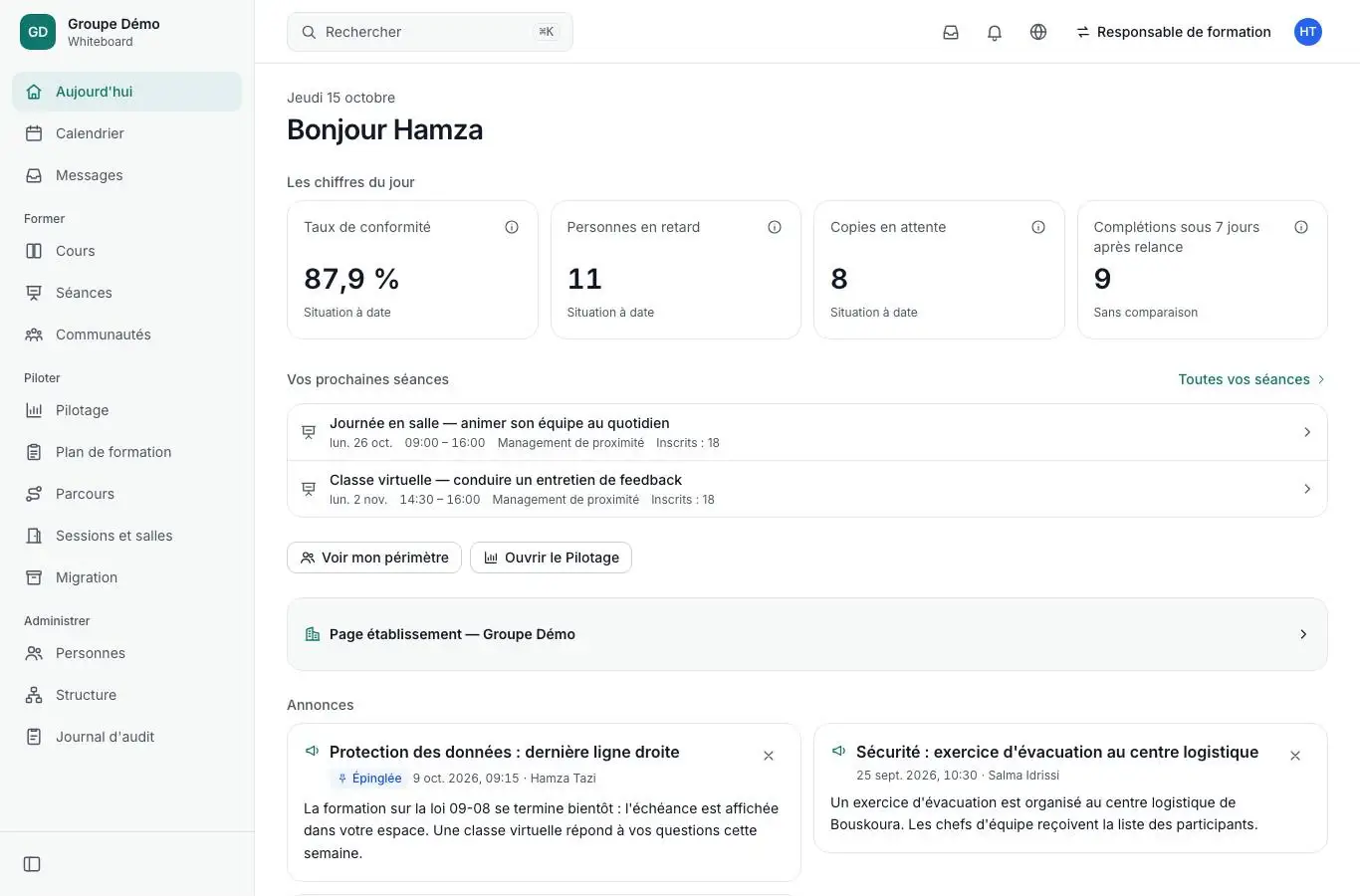
Task: Dismiss the Sécurité exercice d'évacuation announcement
Action: (1295, 756)
